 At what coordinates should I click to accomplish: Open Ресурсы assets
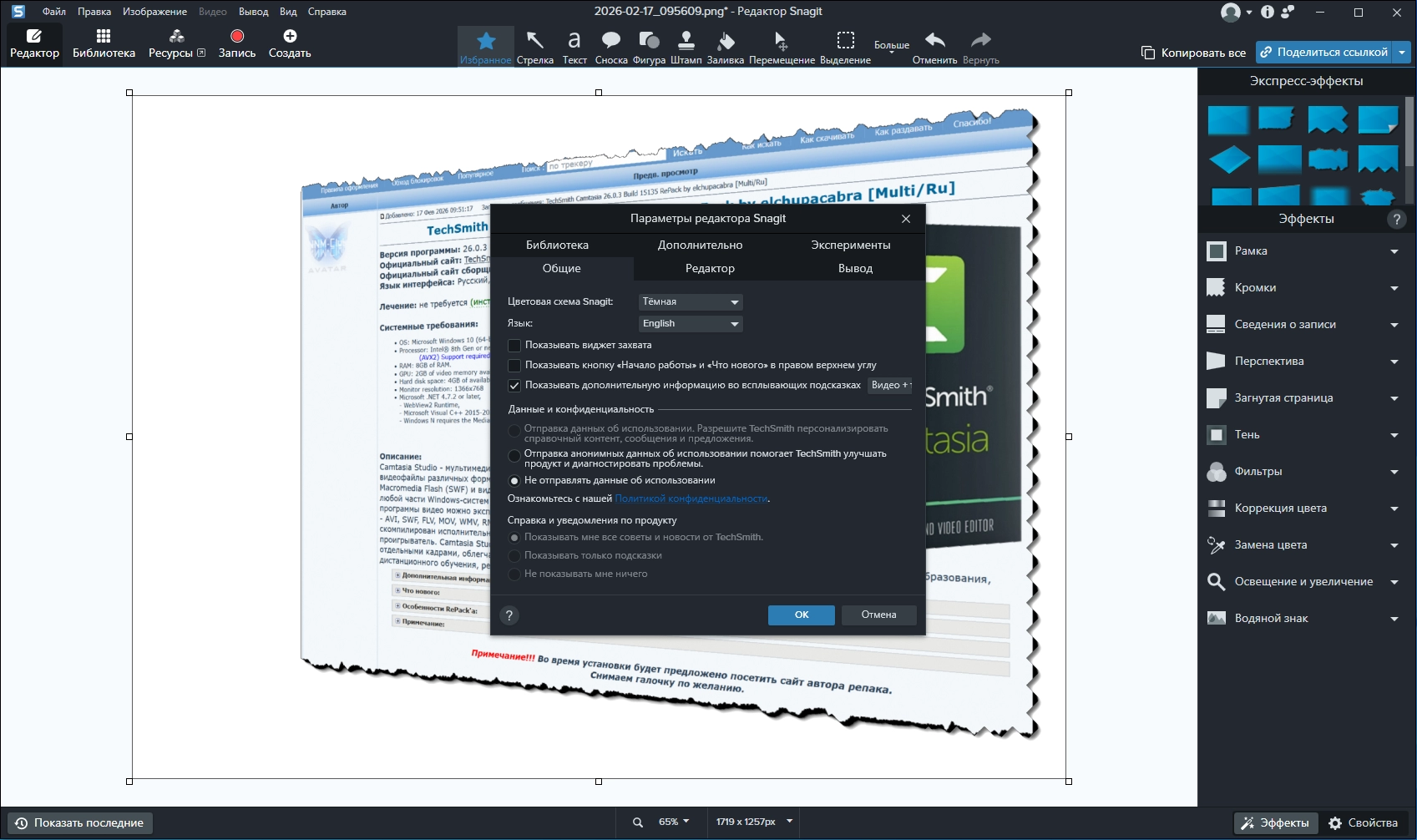coord(176,43)
